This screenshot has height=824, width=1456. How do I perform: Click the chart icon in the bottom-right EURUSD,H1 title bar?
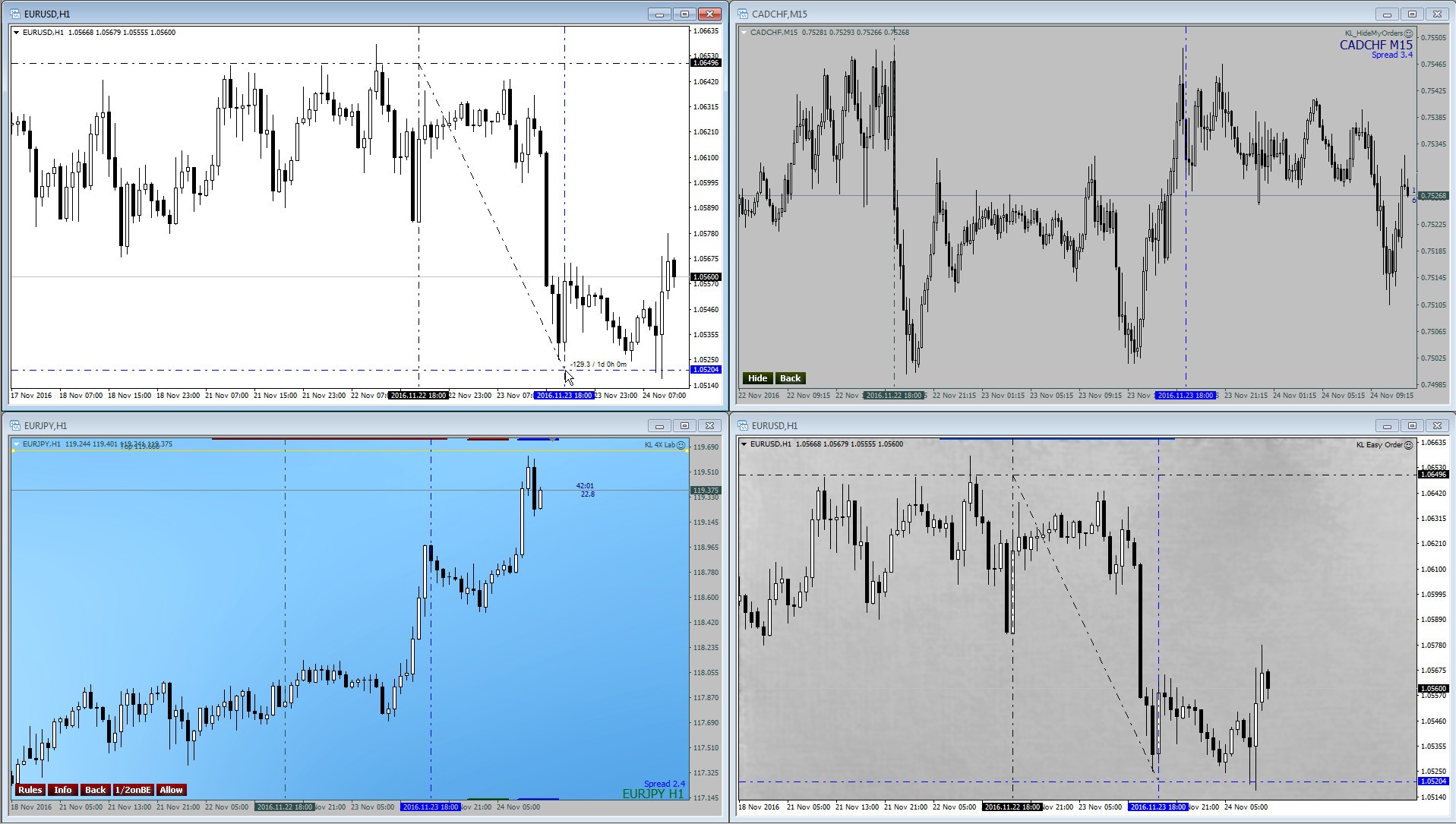743,425
